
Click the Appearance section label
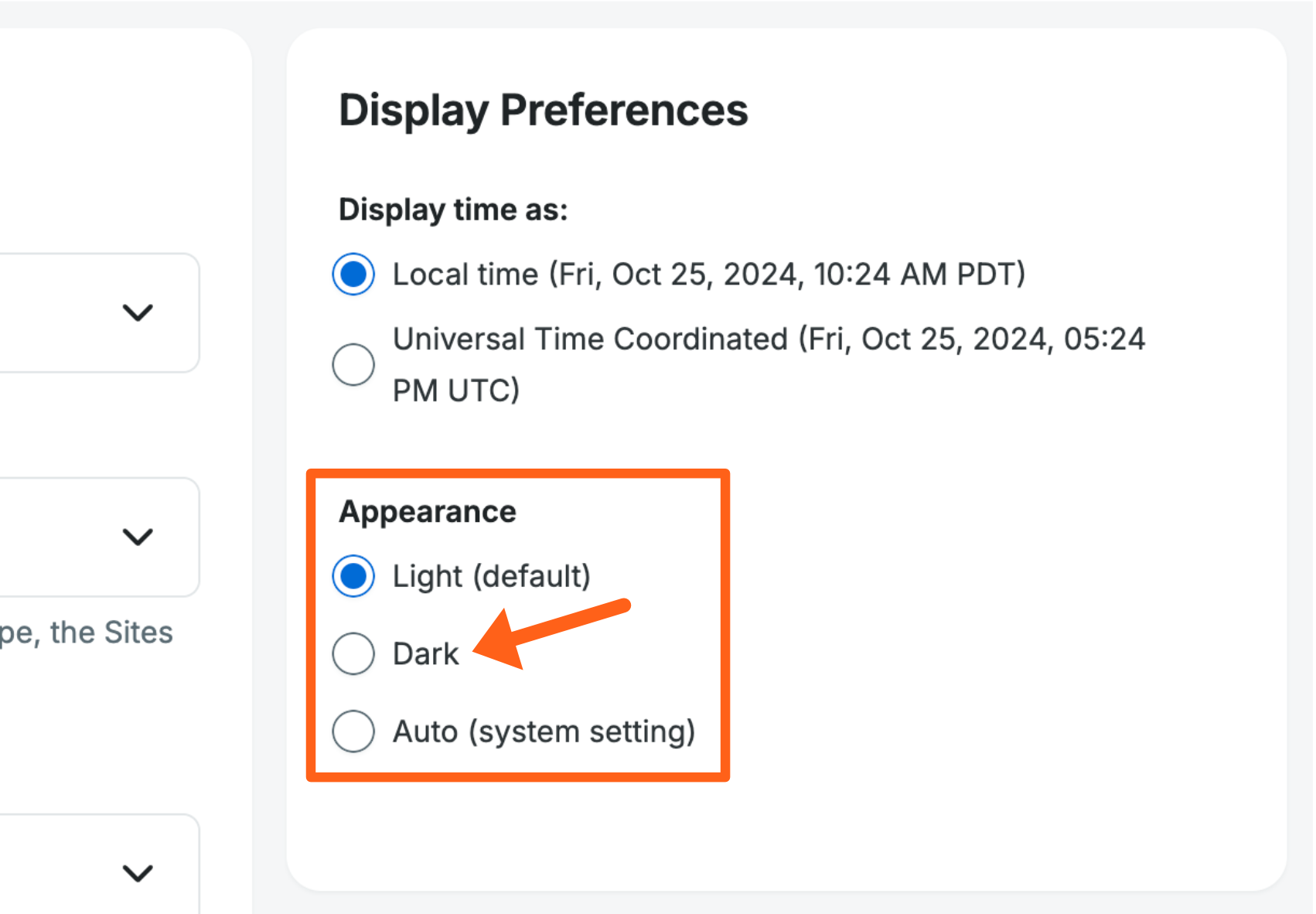pos(428,510)
